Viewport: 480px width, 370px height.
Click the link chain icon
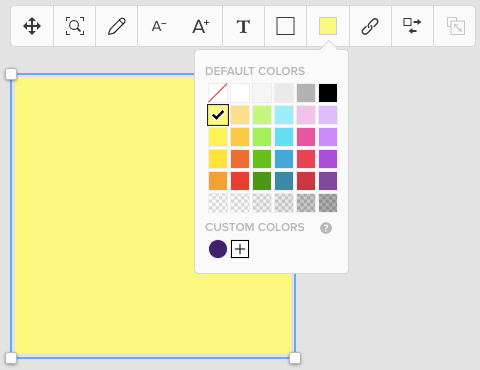[370, 26]
